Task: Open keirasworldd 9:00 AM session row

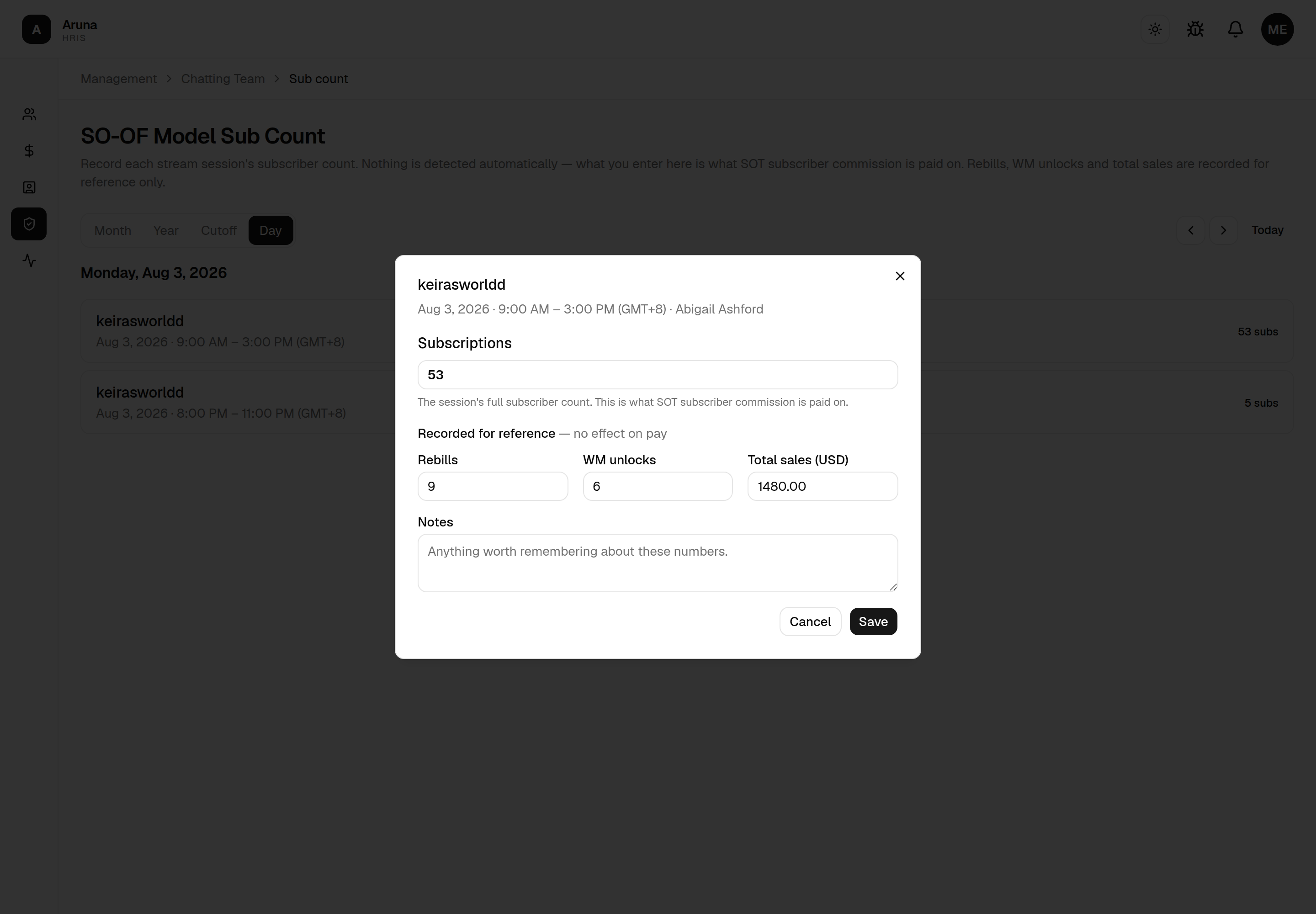Action: point(687,331)
